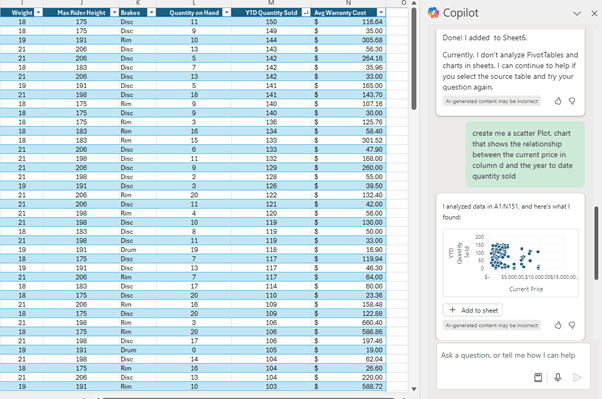Click the upper AI-generated content disclaimer
The width and height of the screenshot is (602, 399).
492,101
